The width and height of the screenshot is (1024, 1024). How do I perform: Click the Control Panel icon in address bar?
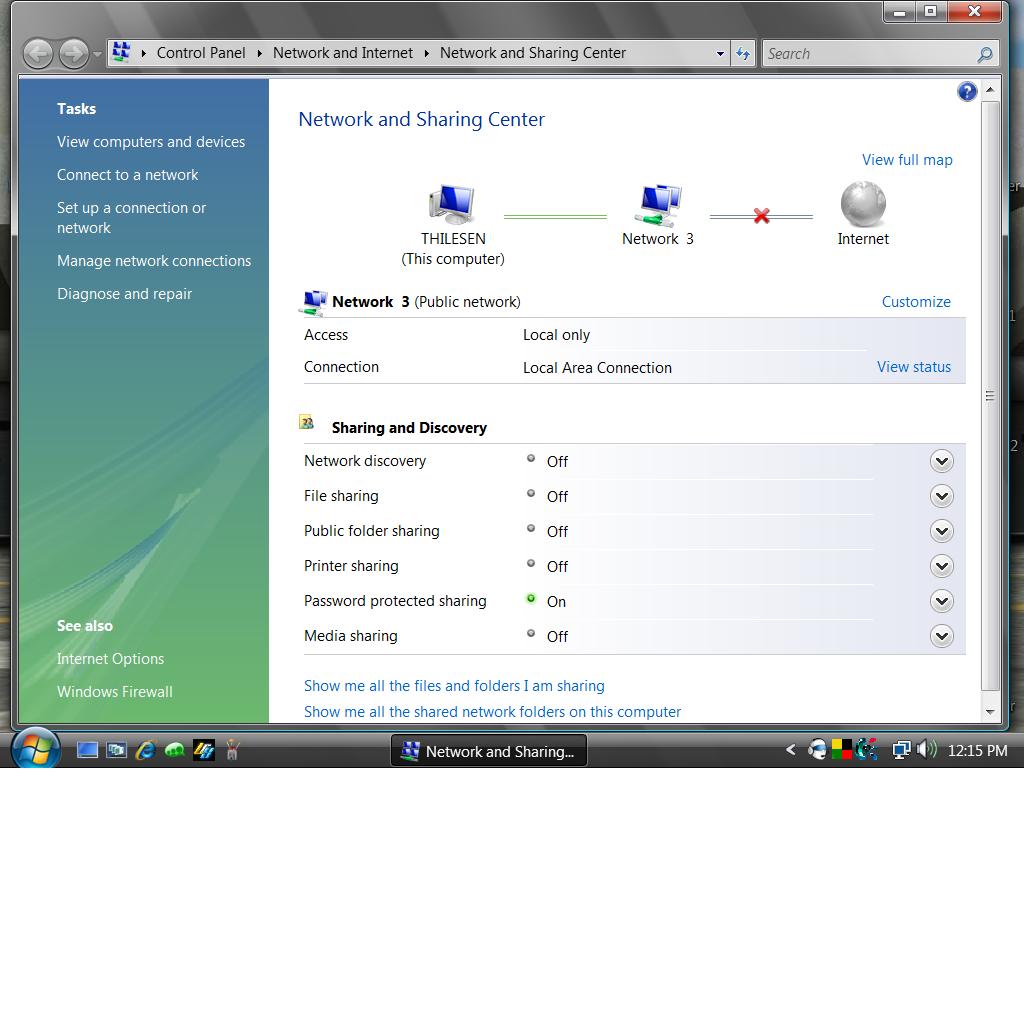click(121, 52)
